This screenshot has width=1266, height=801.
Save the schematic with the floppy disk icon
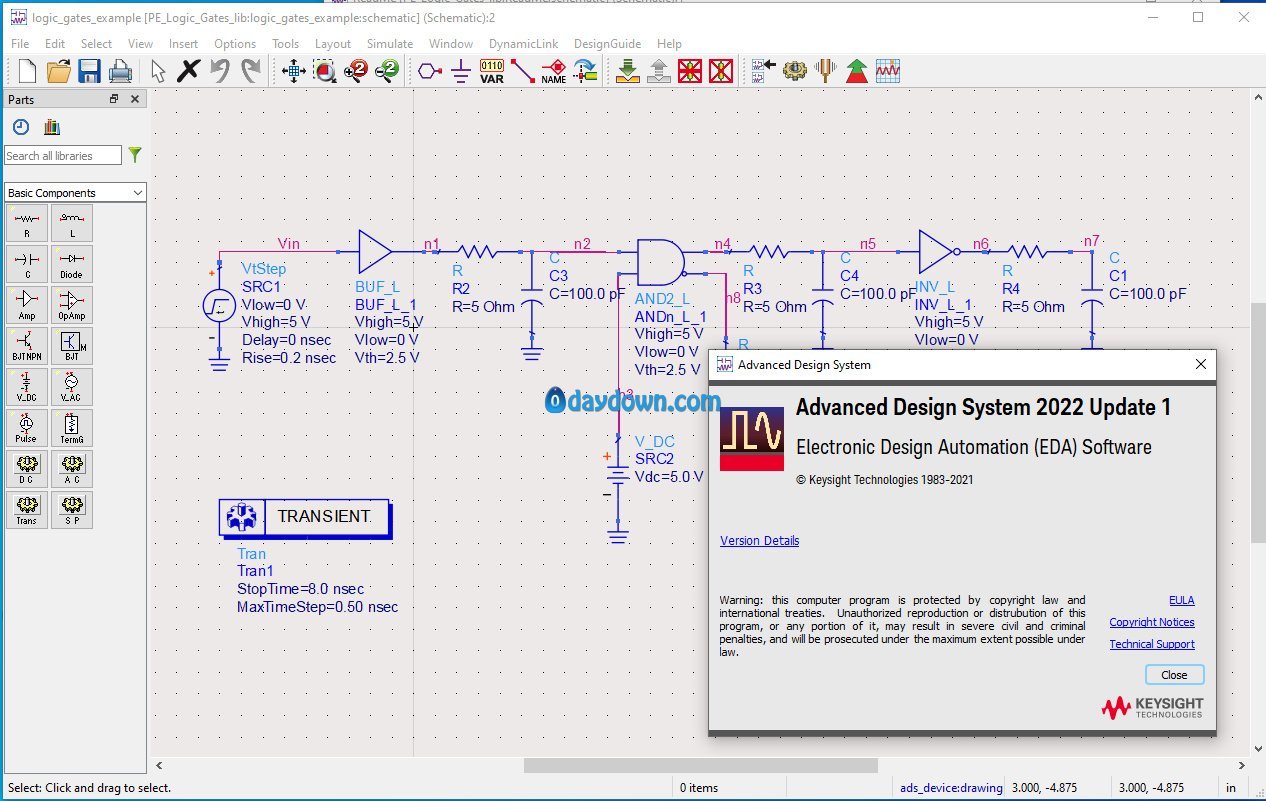89,71
